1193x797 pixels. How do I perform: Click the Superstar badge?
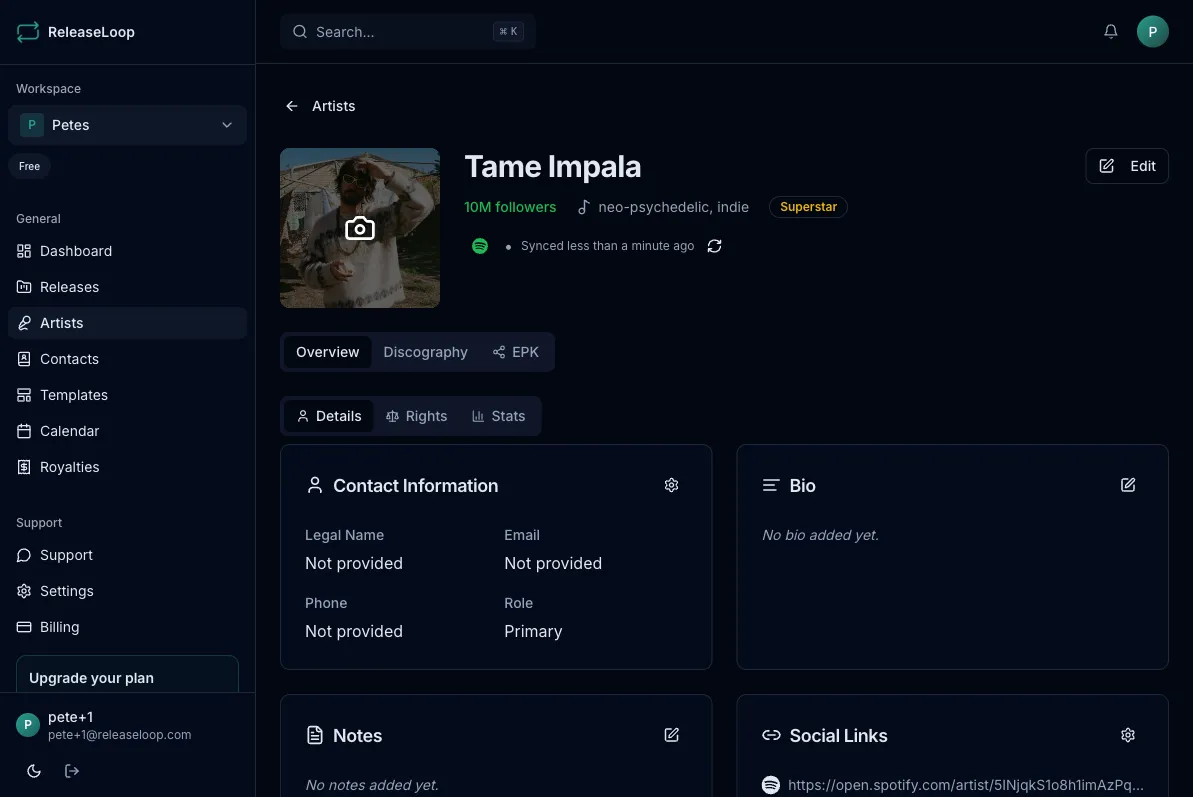(x=808, y=207)
